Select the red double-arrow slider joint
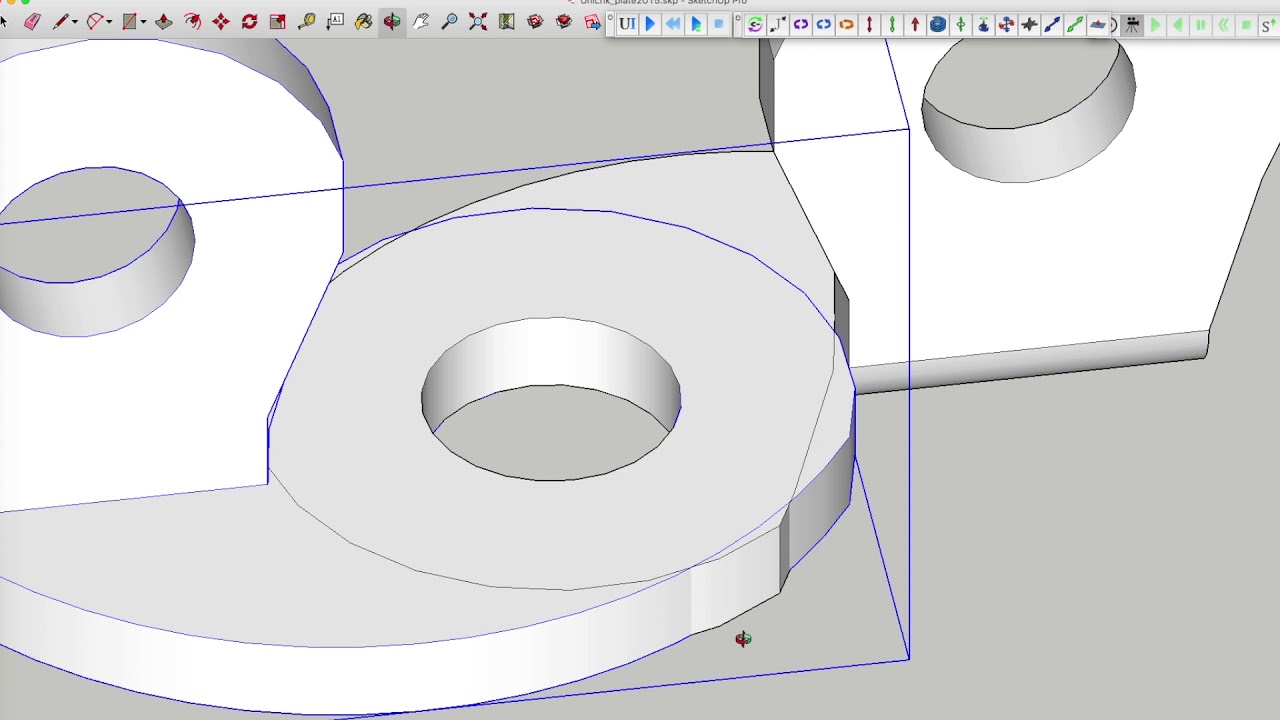 pos(869,25)
